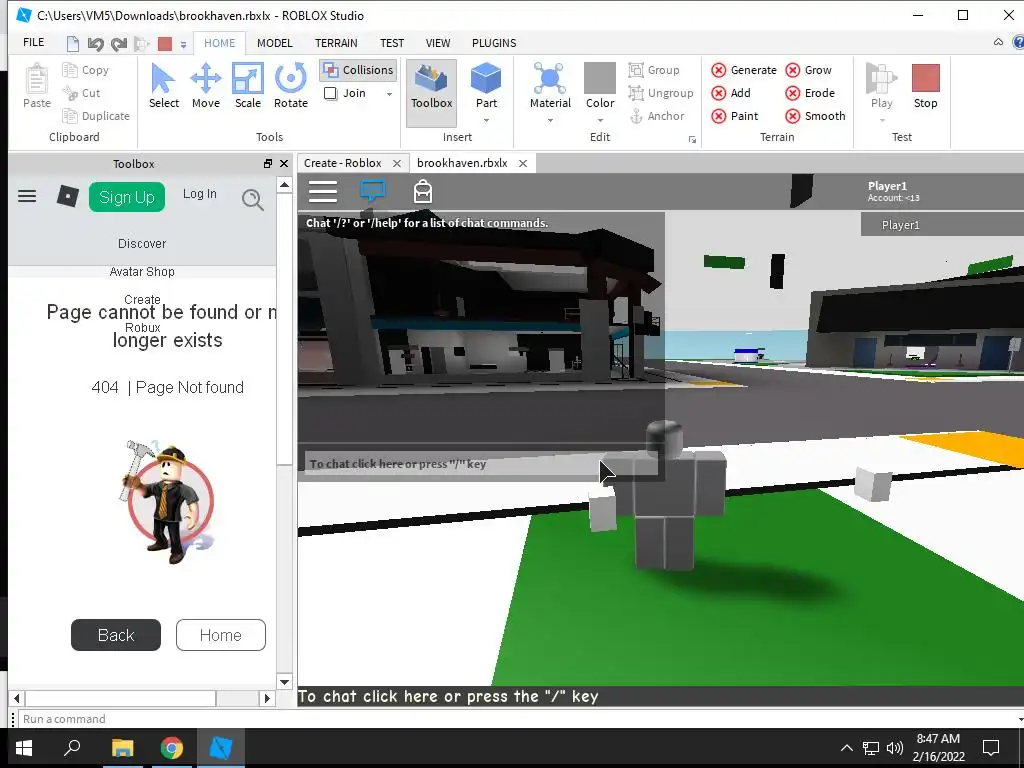Copy the selection
The width and height of the screenshot is (1024, 768).
click(x=86, y=70)
